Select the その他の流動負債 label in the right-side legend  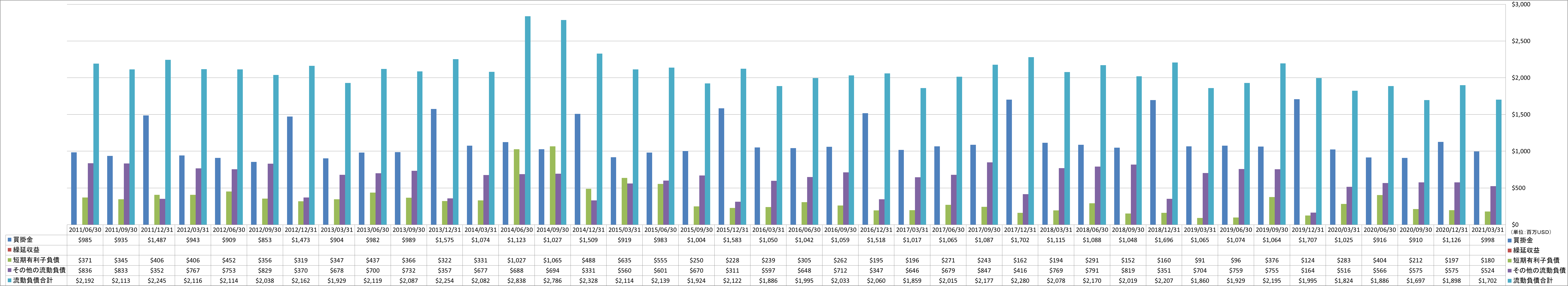(1539, 270)
